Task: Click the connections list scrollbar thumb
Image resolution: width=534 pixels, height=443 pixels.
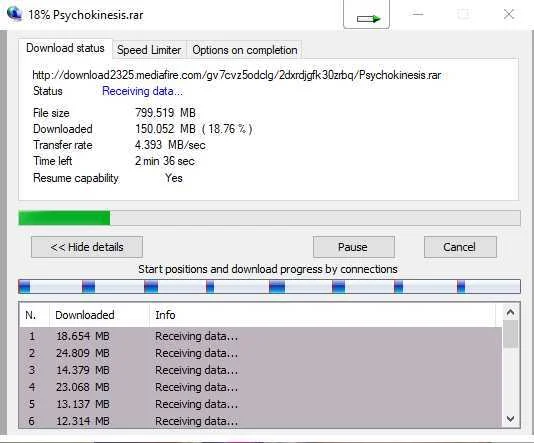Action: coord(510,334)
